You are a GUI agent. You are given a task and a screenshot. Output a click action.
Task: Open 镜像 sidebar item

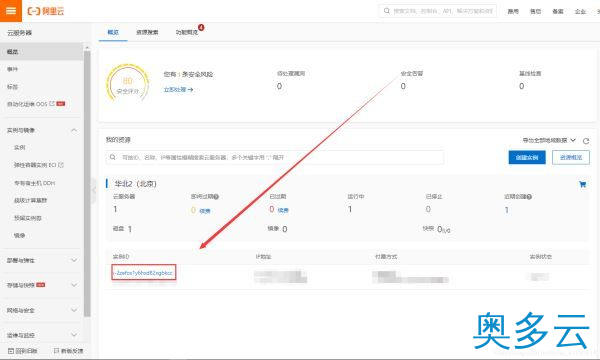click(20, 236)
